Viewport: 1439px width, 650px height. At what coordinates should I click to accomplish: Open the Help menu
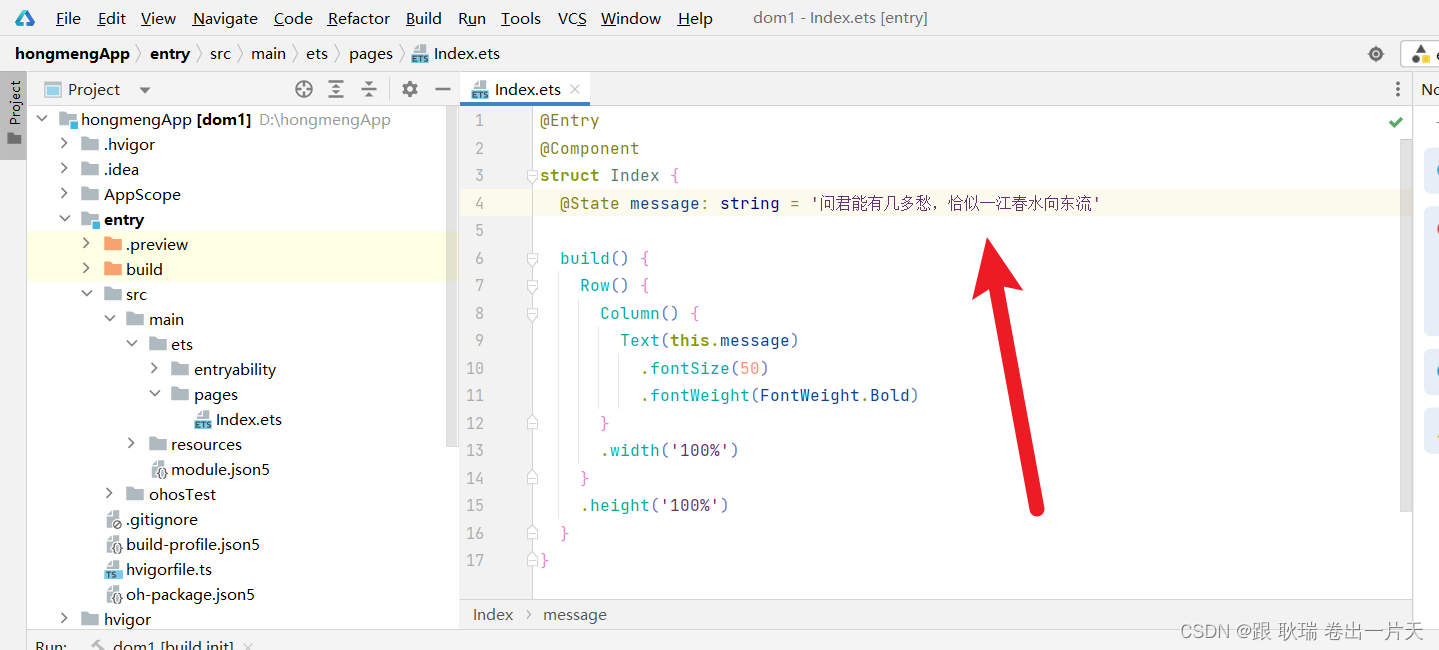coord(695,18)
